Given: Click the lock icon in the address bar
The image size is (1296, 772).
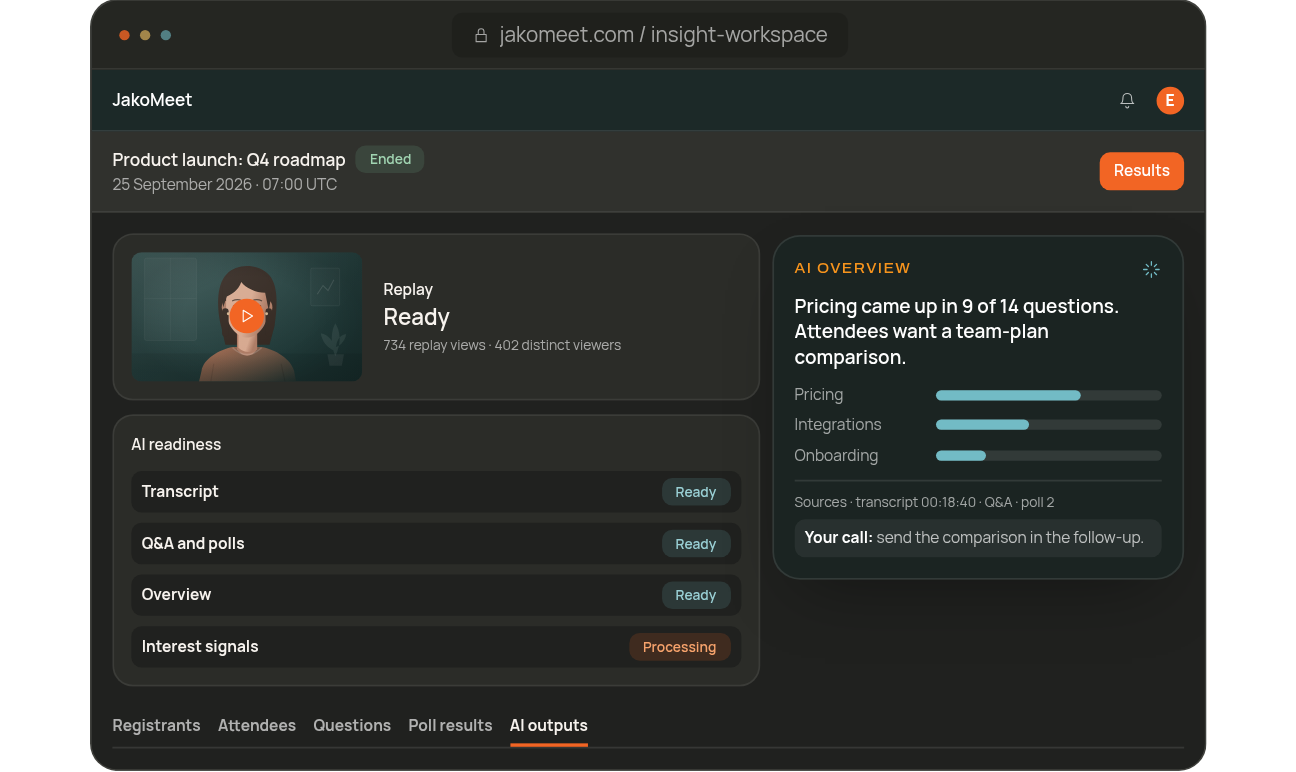Looking at the screenshot, I should 481,35.
